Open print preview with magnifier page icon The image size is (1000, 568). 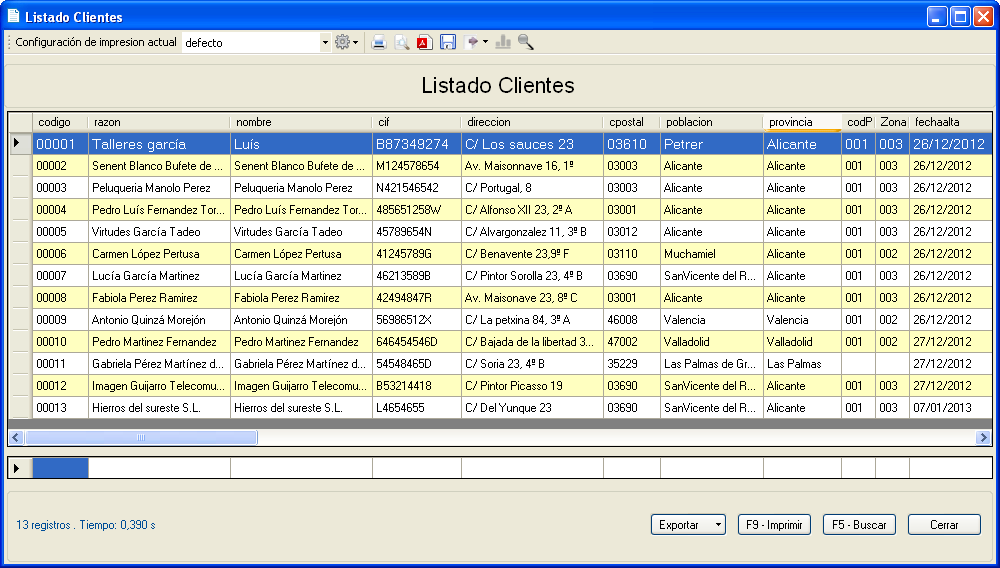click(x=402, y=42)
